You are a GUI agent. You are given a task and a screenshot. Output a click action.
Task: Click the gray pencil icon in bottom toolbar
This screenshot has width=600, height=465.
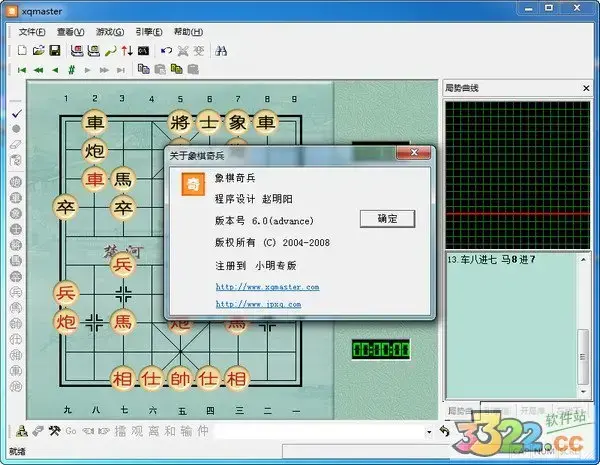[x=38, y=431]
